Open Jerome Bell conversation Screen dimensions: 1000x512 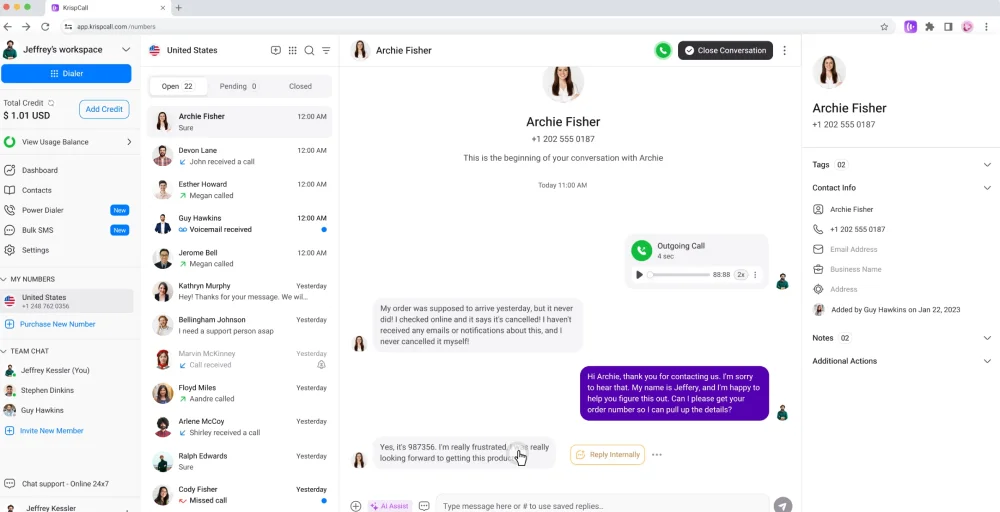(240, 258)
